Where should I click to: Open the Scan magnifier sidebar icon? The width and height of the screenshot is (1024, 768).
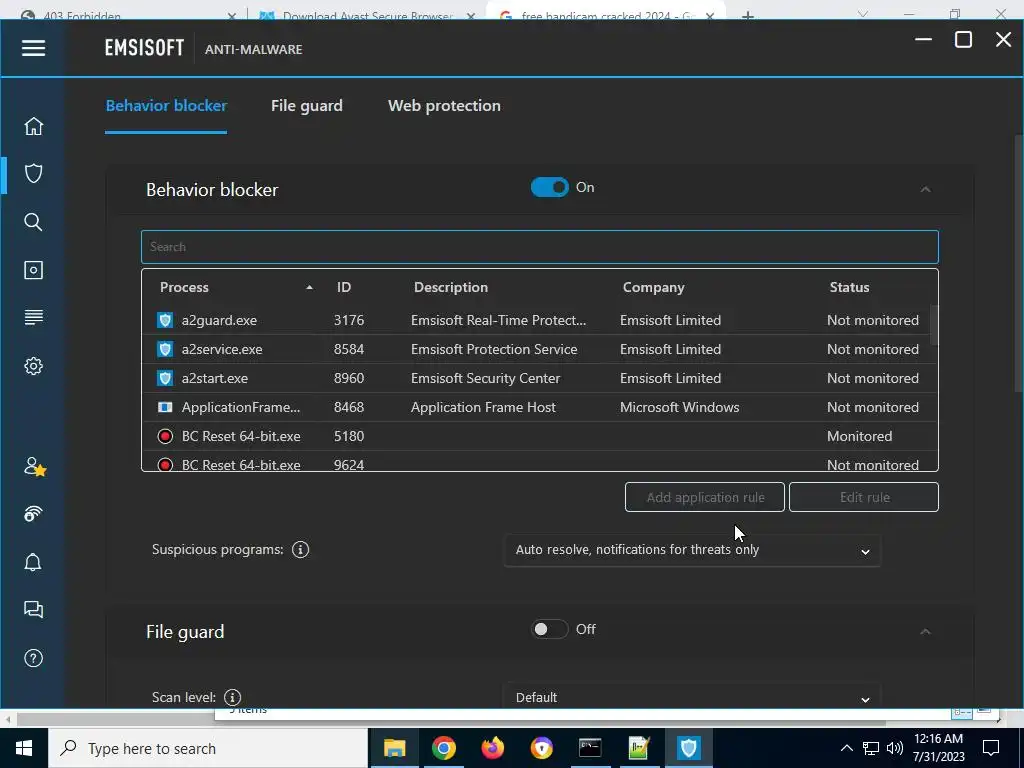pyautogui.click(x=33, y=222)
